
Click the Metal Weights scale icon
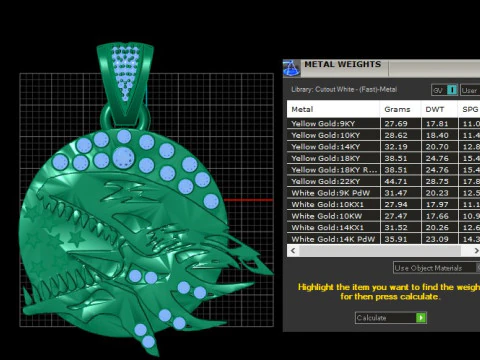(x=291, y=68)
